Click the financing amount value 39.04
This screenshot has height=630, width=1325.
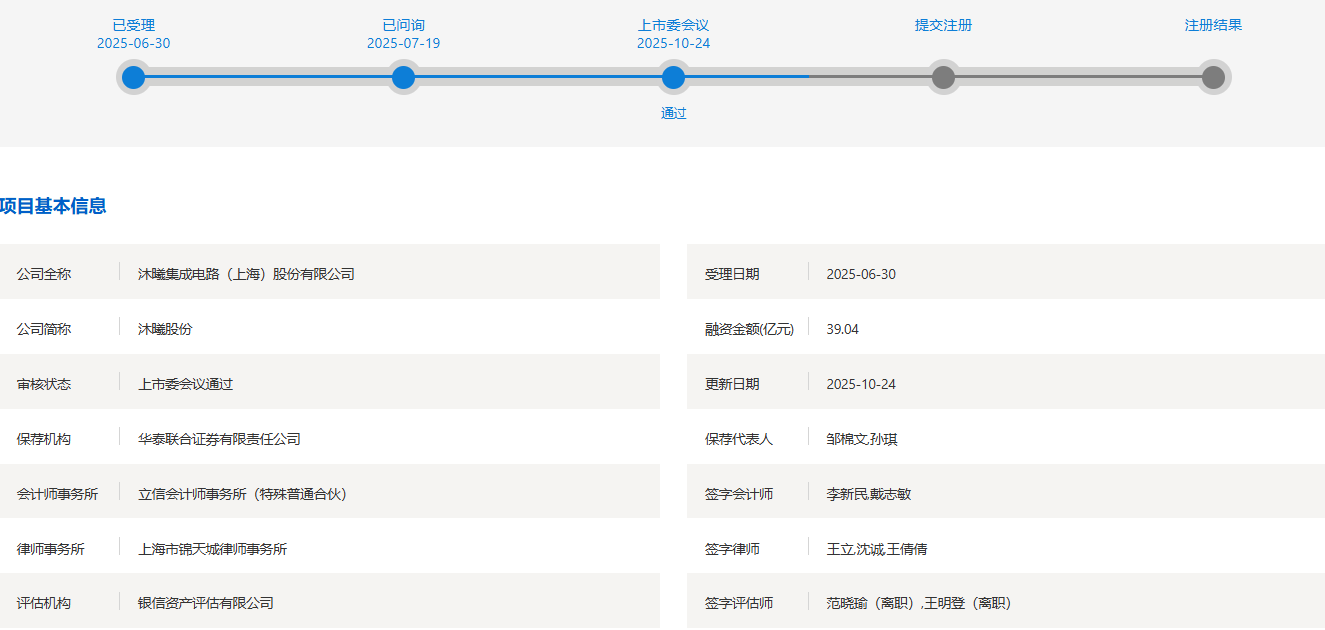click(x=842, y=329)
